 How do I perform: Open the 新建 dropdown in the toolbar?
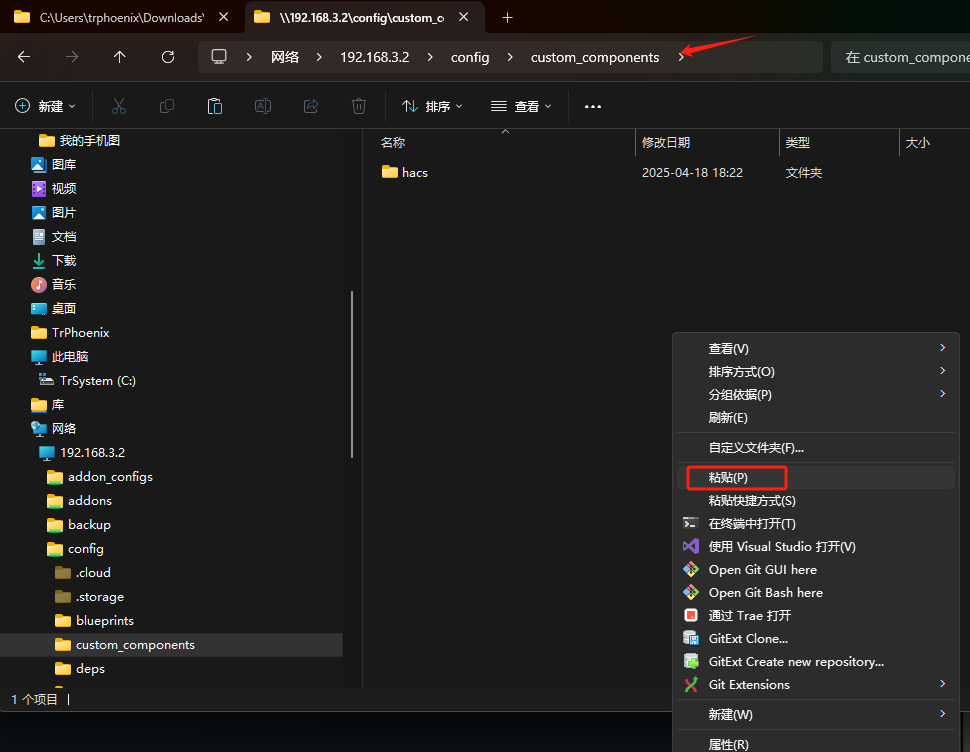point(46,106)
